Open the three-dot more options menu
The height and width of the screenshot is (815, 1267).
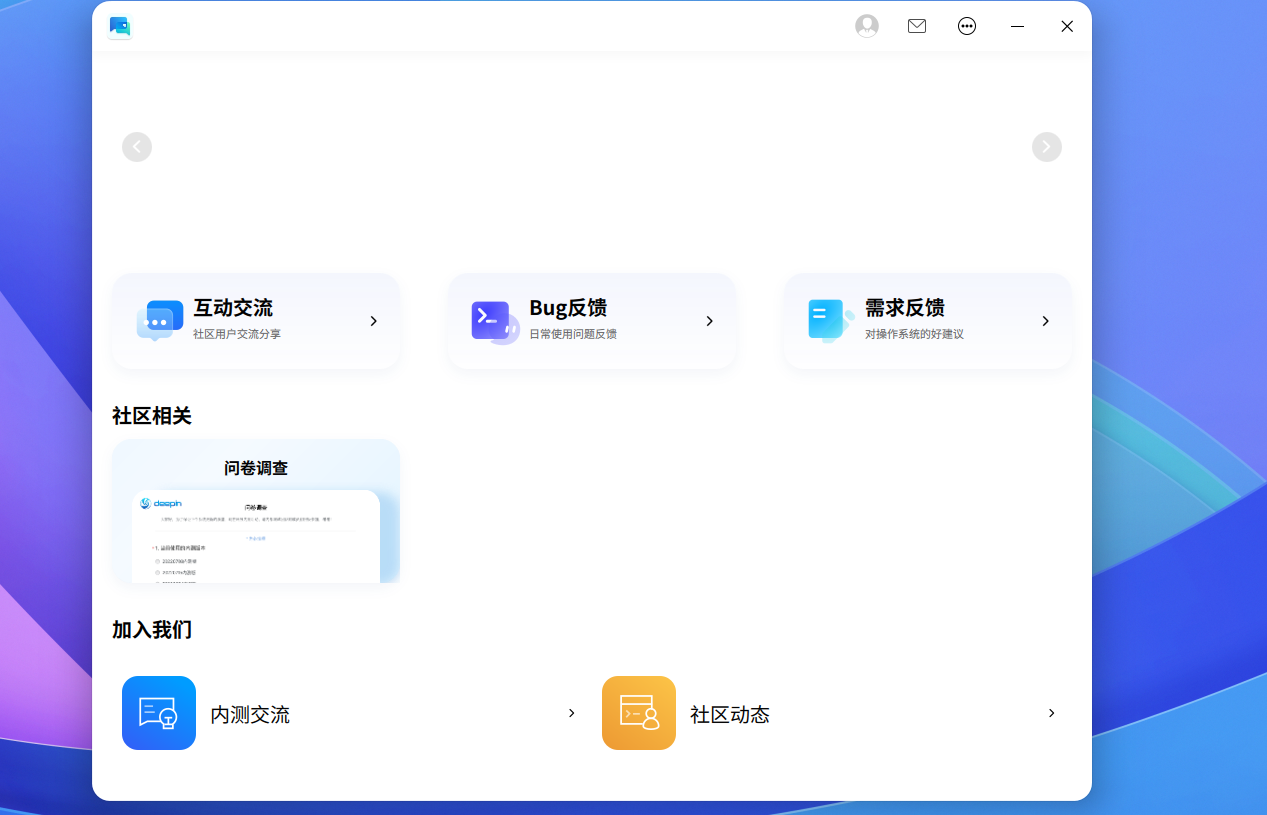click(967, 26)
